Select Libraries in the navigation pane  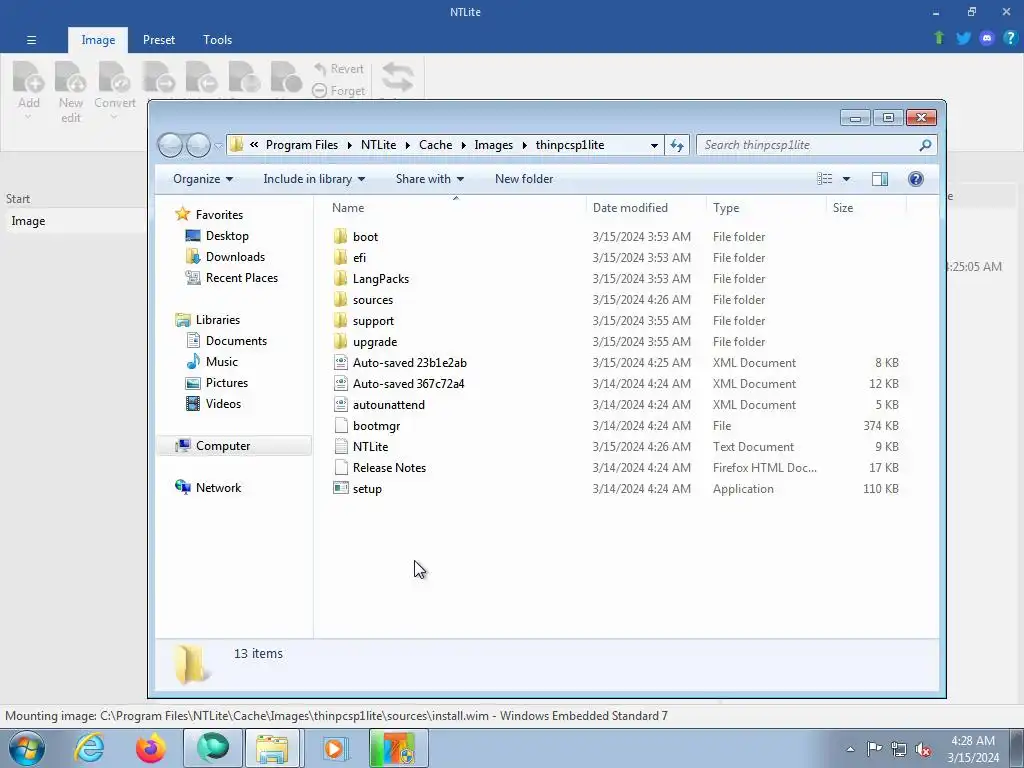[x=208, y=319]
